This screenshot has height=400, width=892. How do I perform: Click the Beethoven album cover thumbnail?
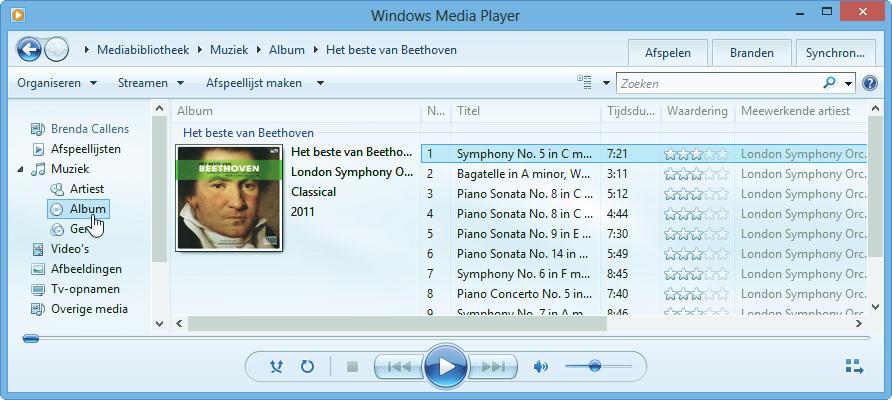pyautogui.click(x=229, y=197)
